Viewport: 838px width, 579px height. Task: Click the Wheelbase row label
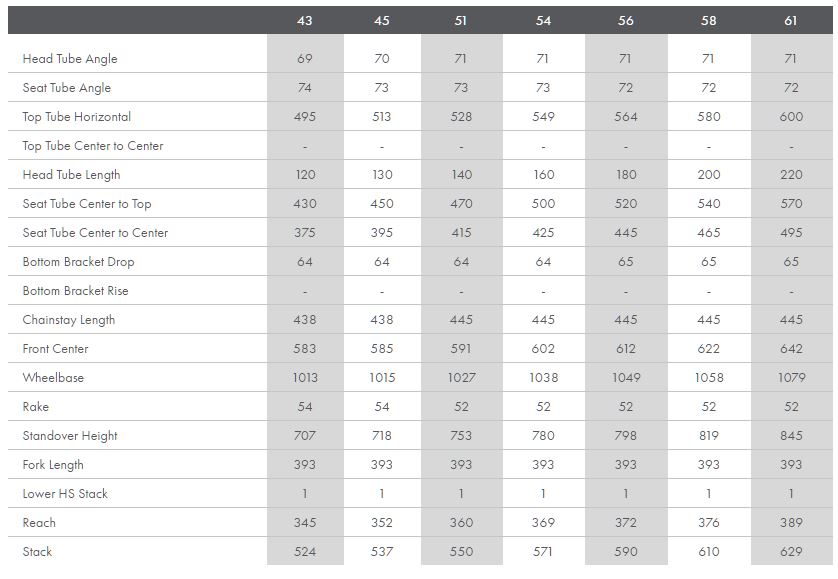click(x=54, y=378)
